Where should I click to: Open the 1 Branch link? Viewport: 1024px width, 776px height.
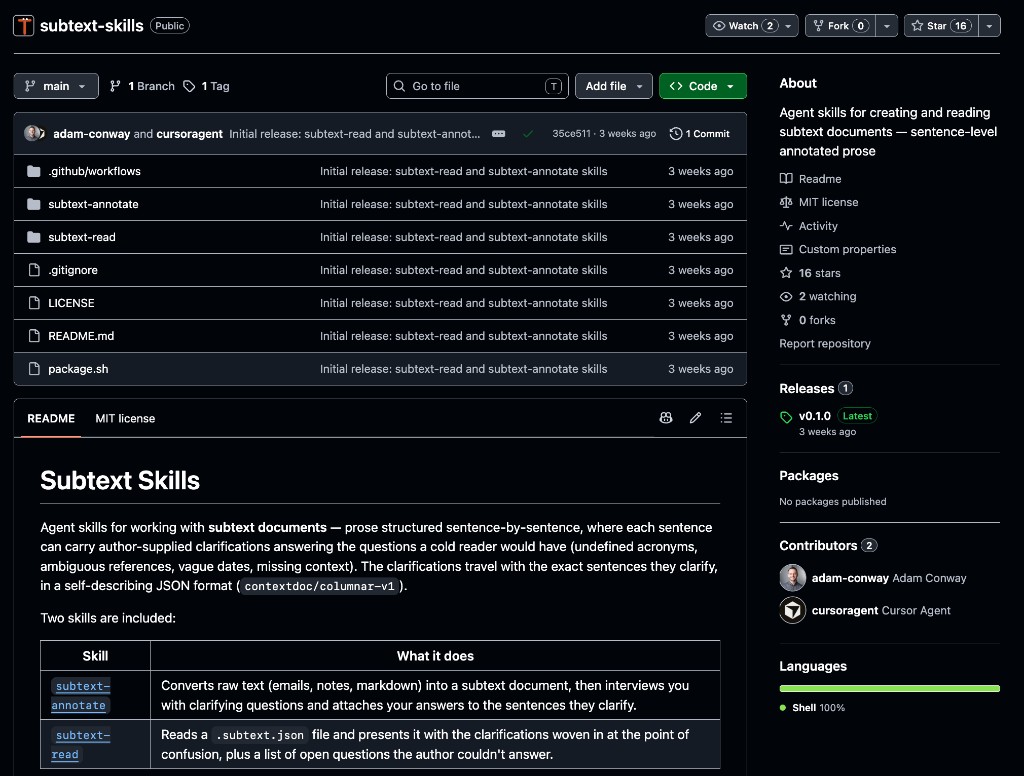[x=142, y=86]
